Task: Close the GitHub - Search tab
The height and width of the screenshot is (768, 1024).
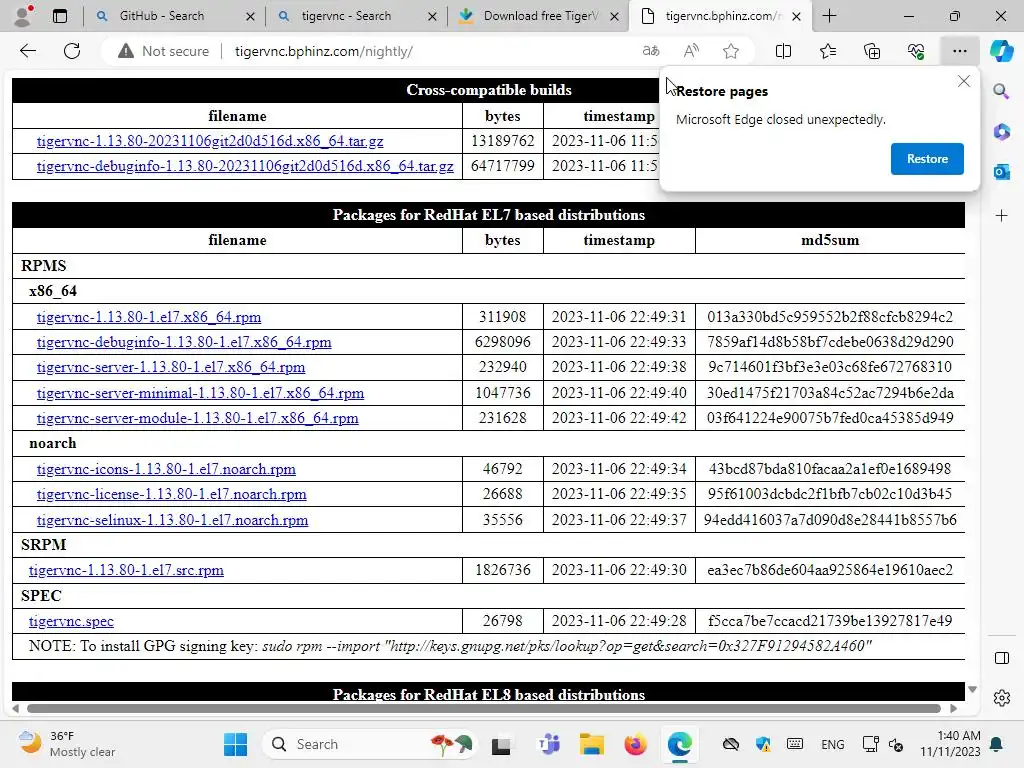Action: [x=250, y=16]
